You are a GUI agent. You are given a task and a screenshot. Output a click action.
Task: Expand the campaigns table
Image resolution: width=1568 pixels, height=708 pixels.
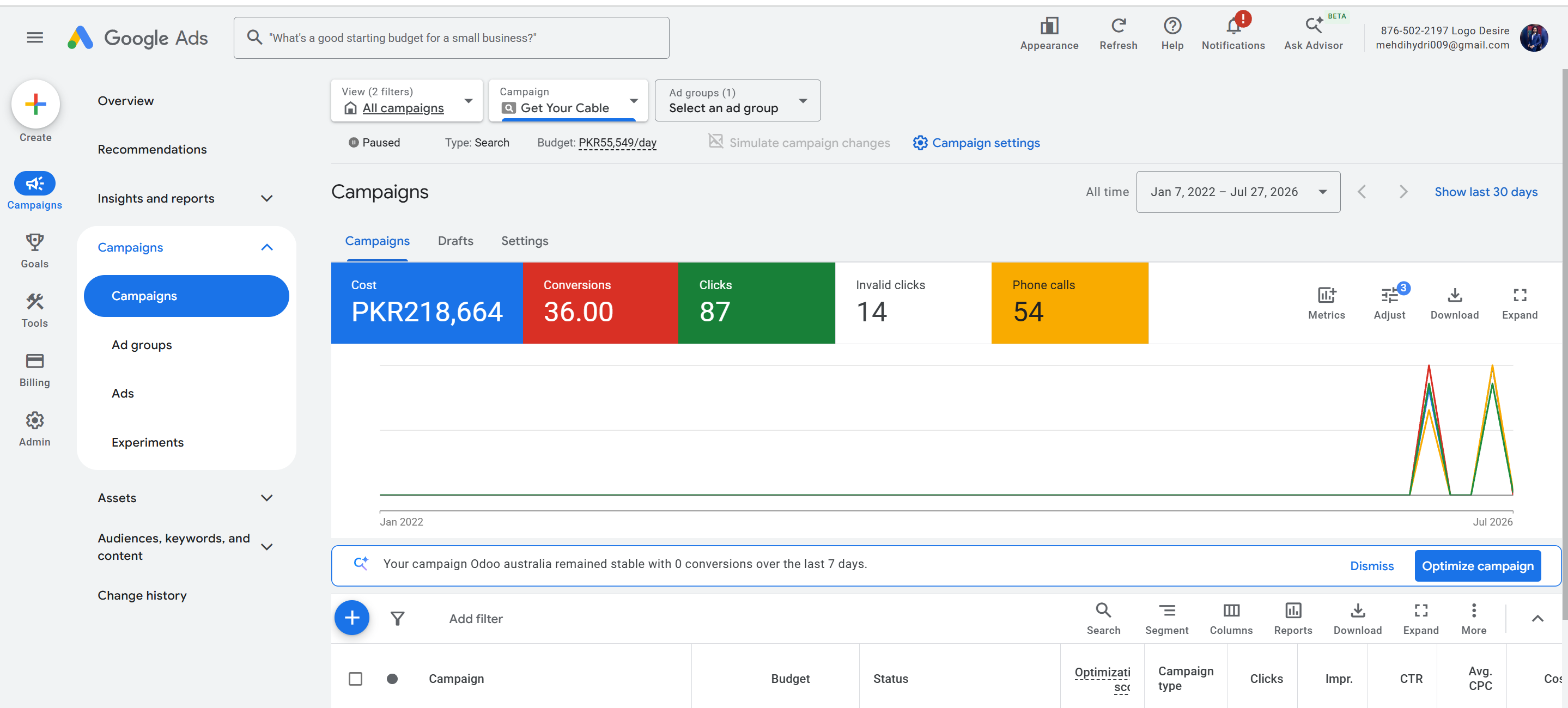(1421, 619)
